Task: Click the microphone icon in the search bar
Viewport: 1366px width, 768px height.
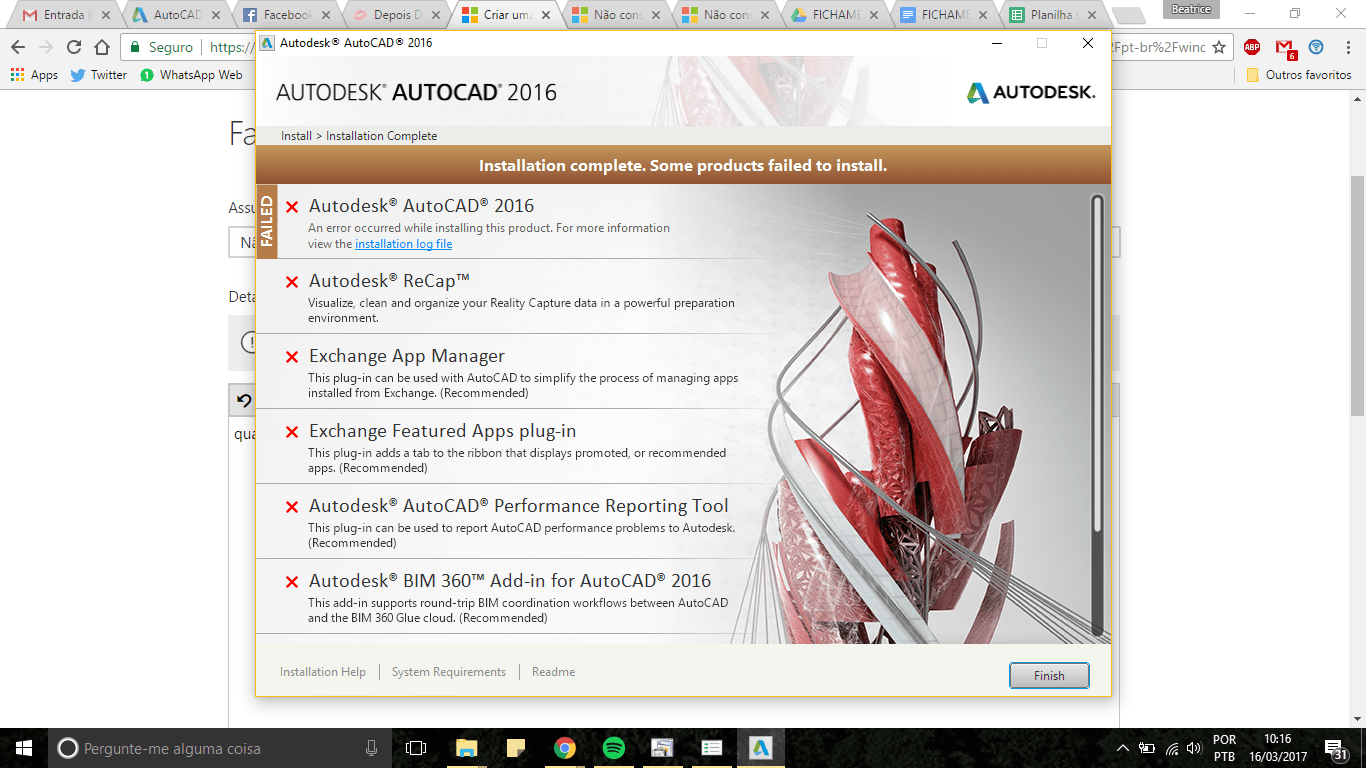Action: click(371, 746)
